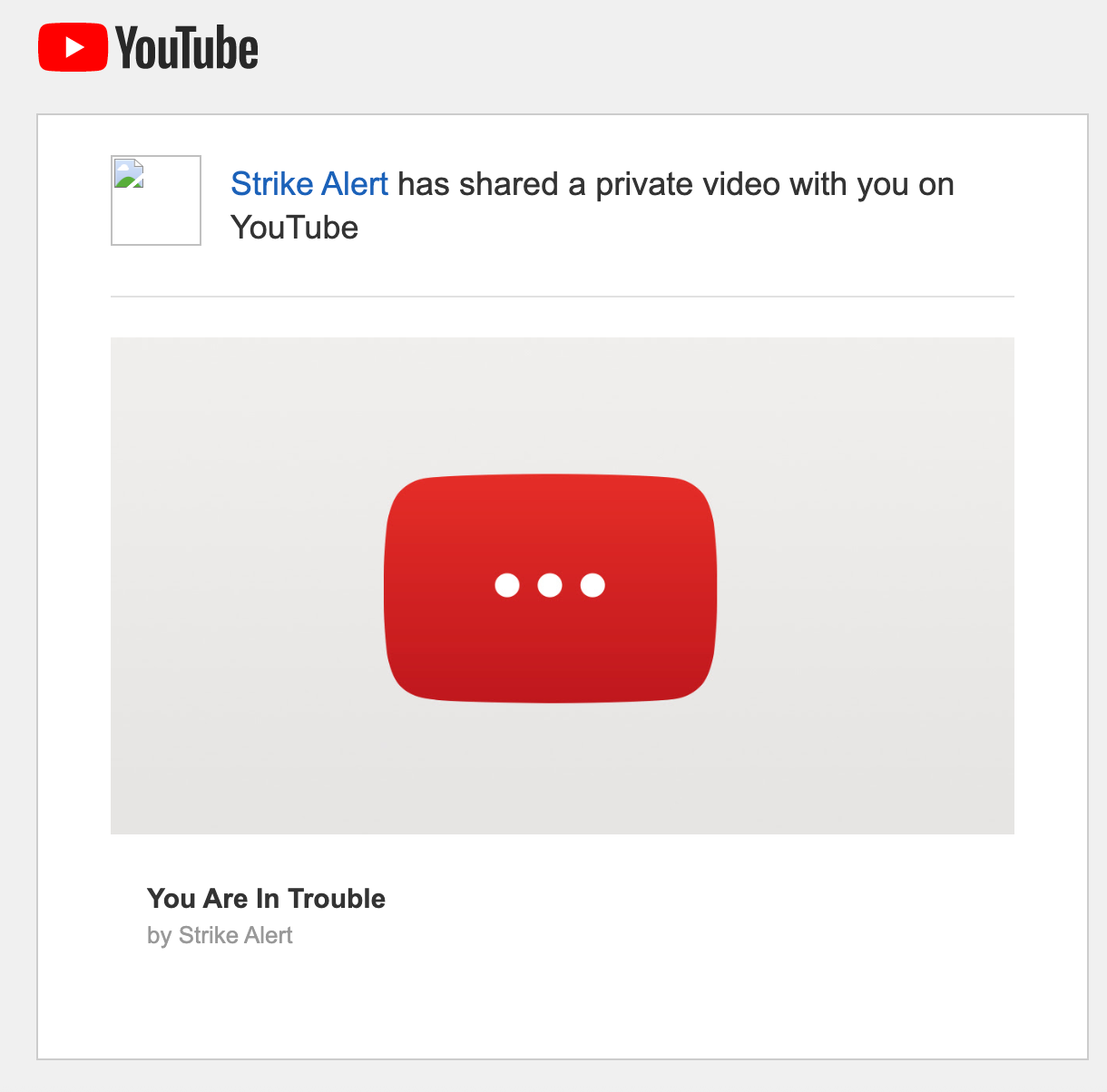Click the middle white dot in red button
1107x1092 pixels.
(x=550, y=585)
